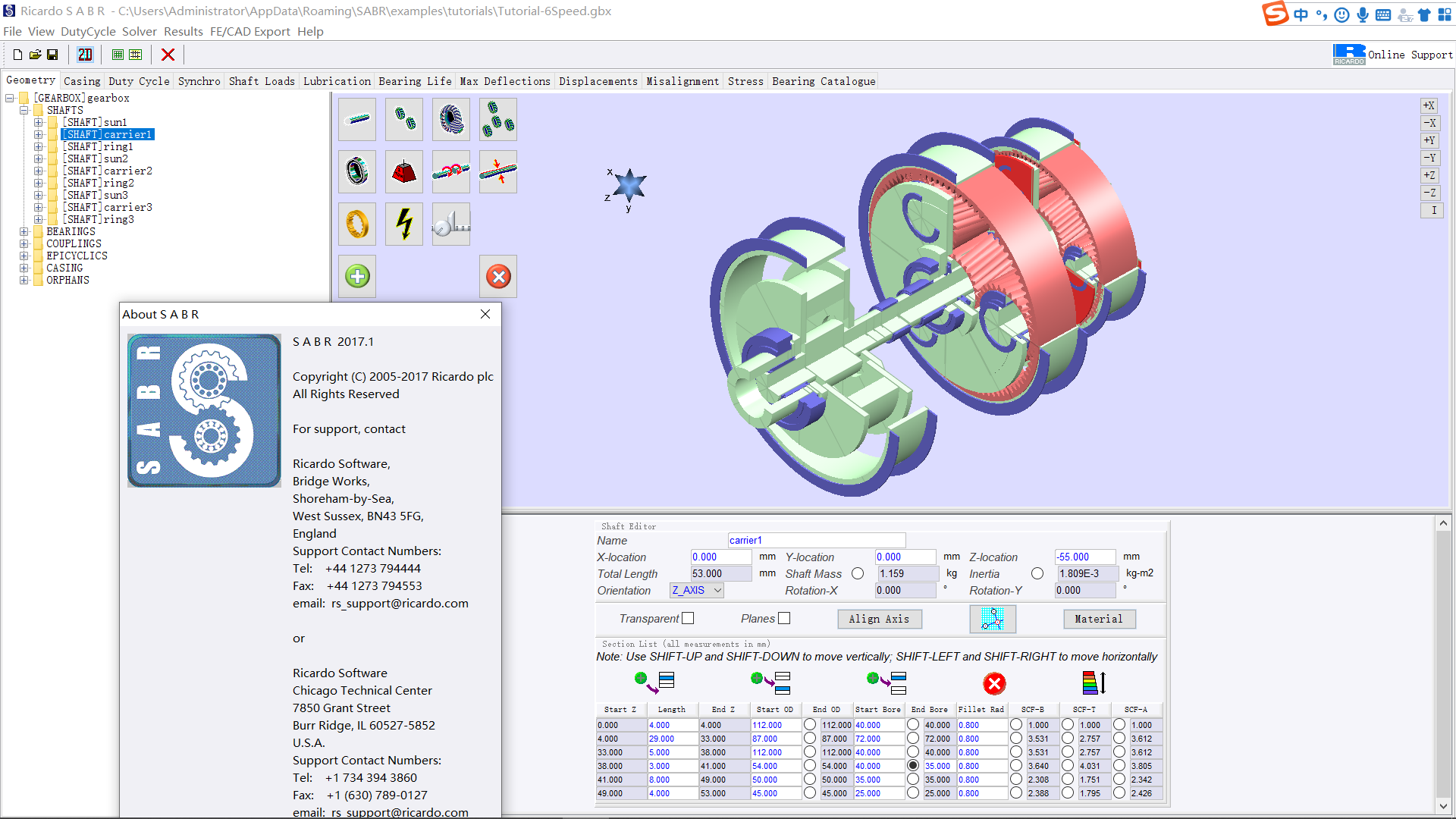
Task: Delete selected section with red cross icon
Action: pos(994,684)
